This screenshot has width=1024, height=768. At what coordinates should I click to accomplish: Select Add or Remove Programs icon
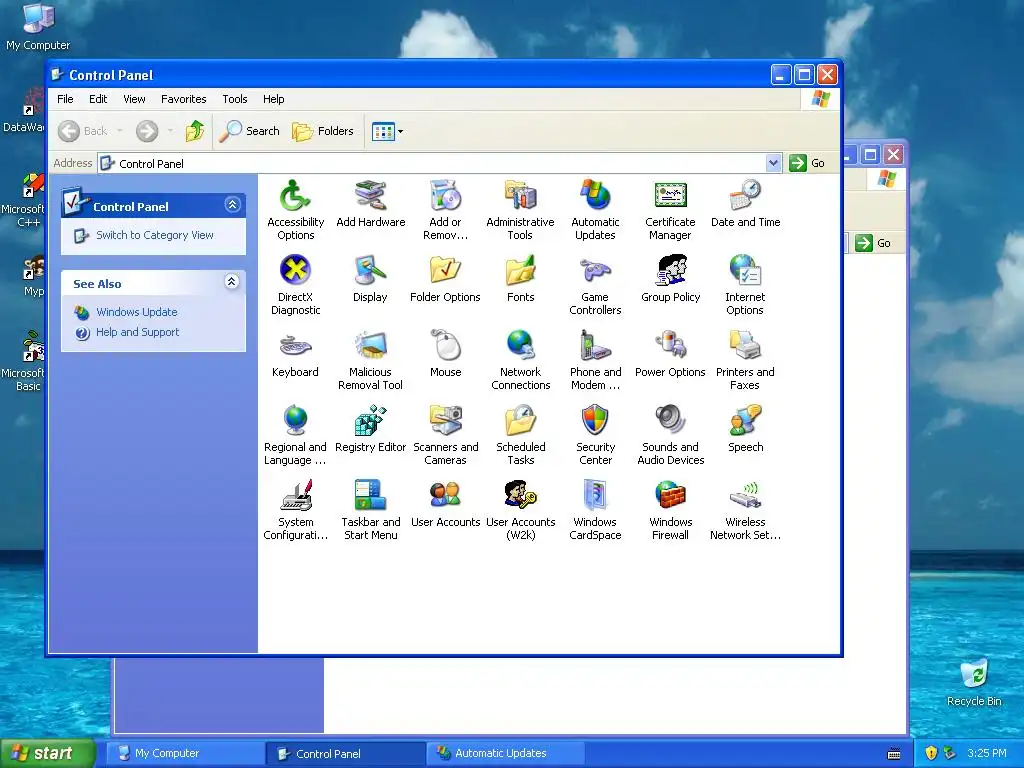click(445, 195)
